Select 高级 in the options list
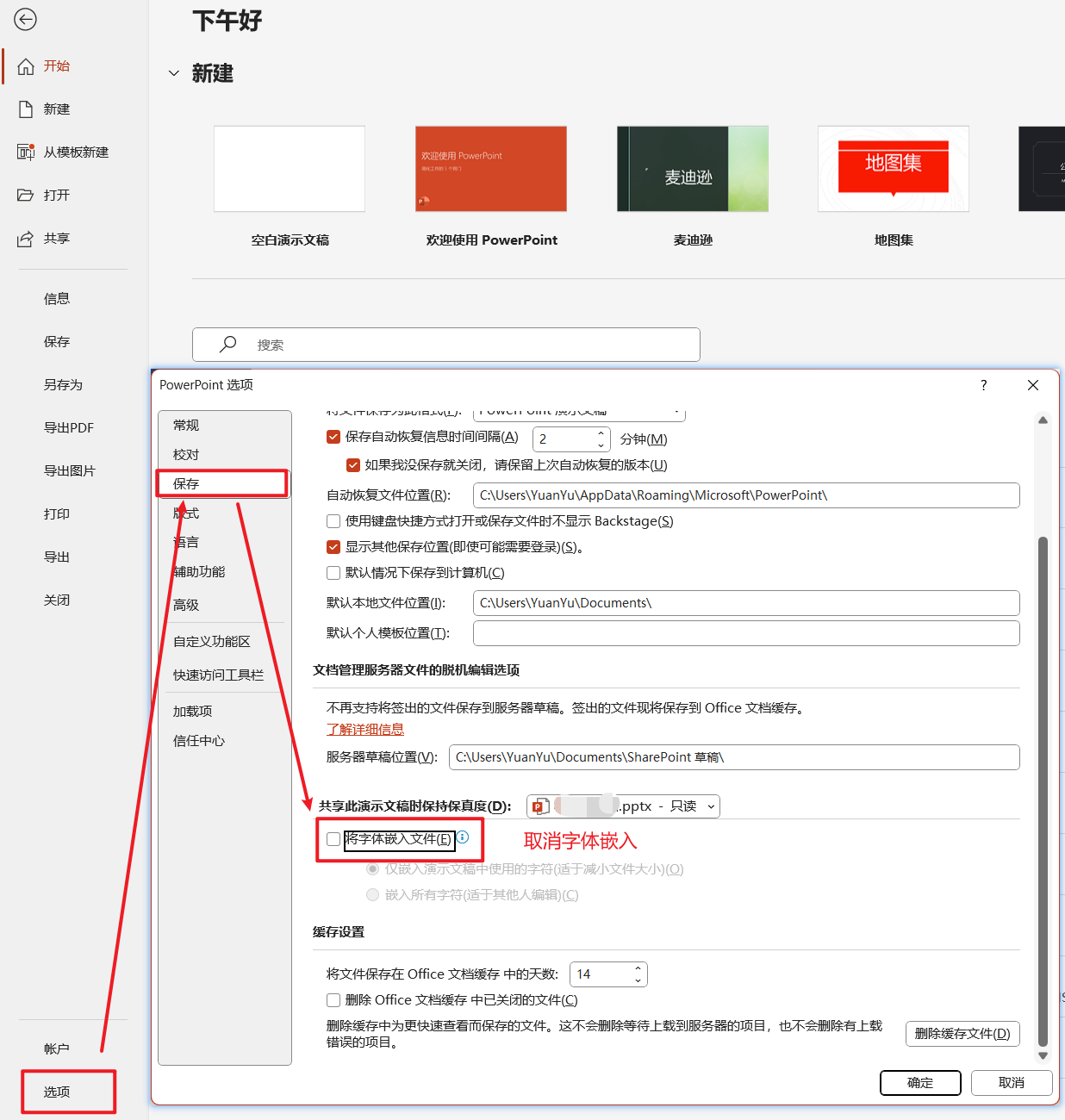The width and height of the screenshot is (1065, 1120). click(x=186, y=606)
